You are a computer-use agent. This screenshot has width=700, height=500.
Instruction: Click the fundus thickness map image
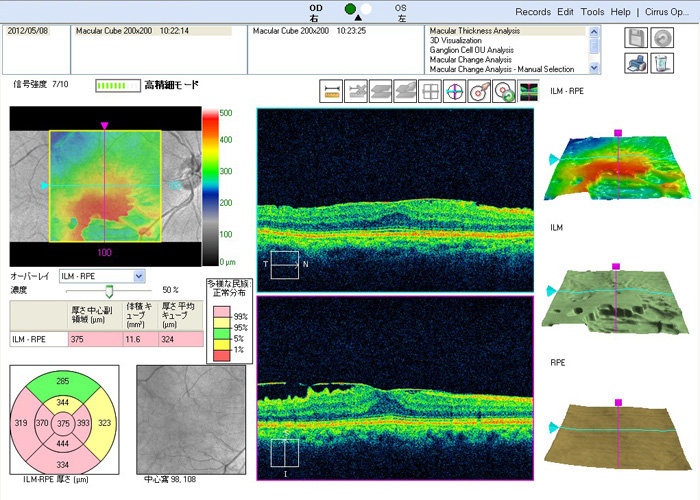tap(105, 186)
